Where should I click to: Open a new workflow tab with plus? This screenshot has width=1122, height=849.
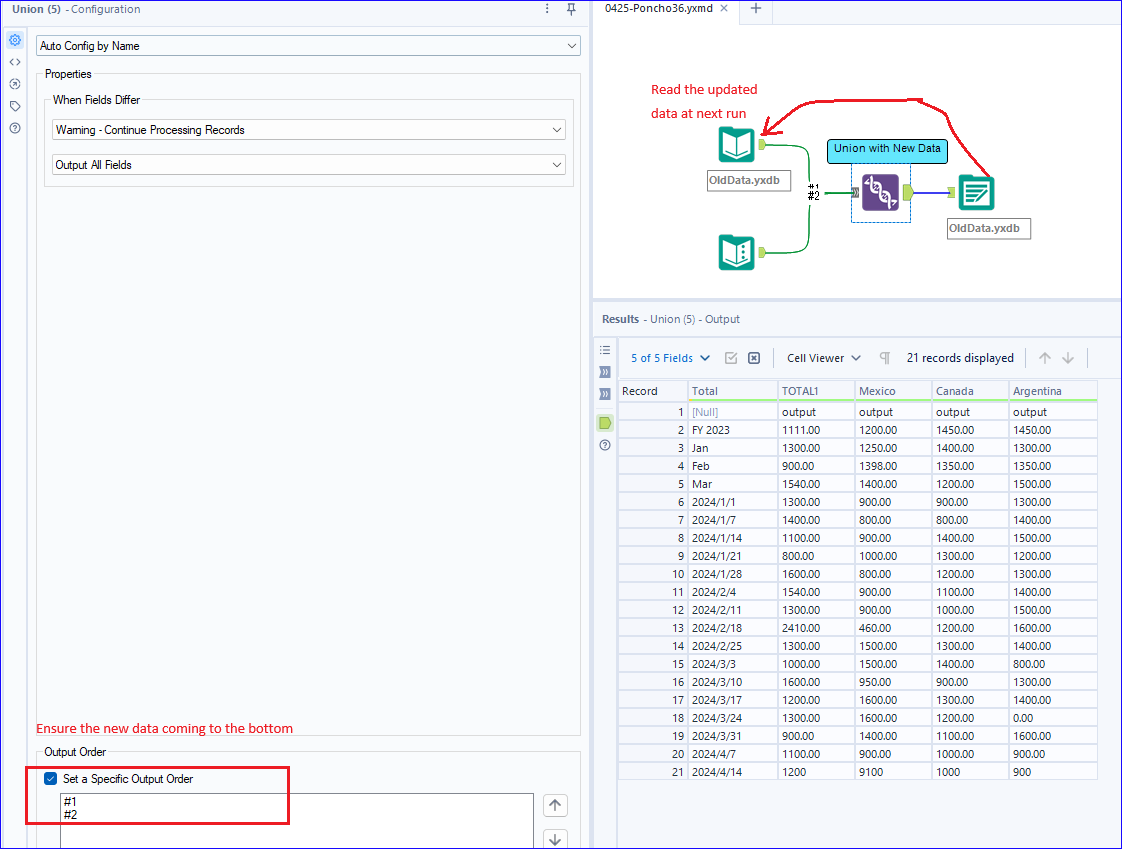tap(756, 8)
